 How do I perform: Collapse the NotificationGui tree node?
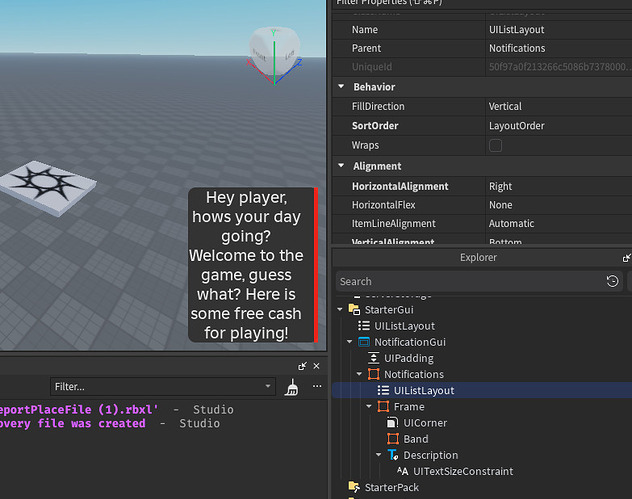pos(349,342)
